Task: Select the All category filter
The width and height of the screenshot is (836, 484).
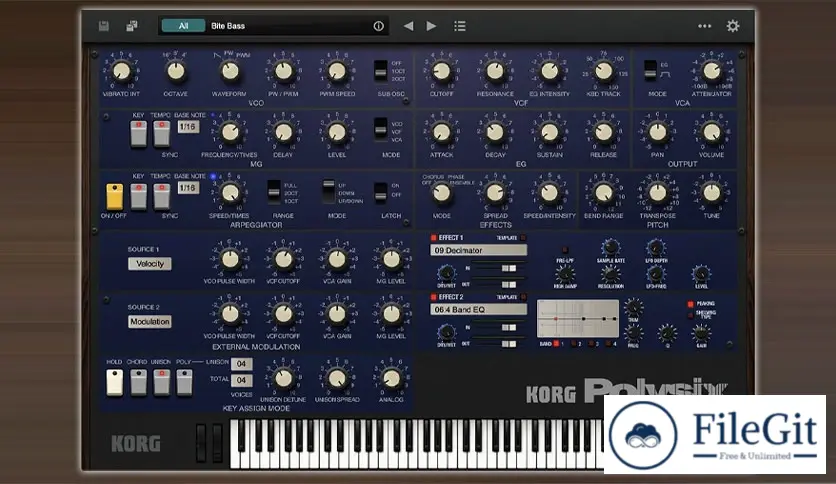Action: tap(183, 26)
